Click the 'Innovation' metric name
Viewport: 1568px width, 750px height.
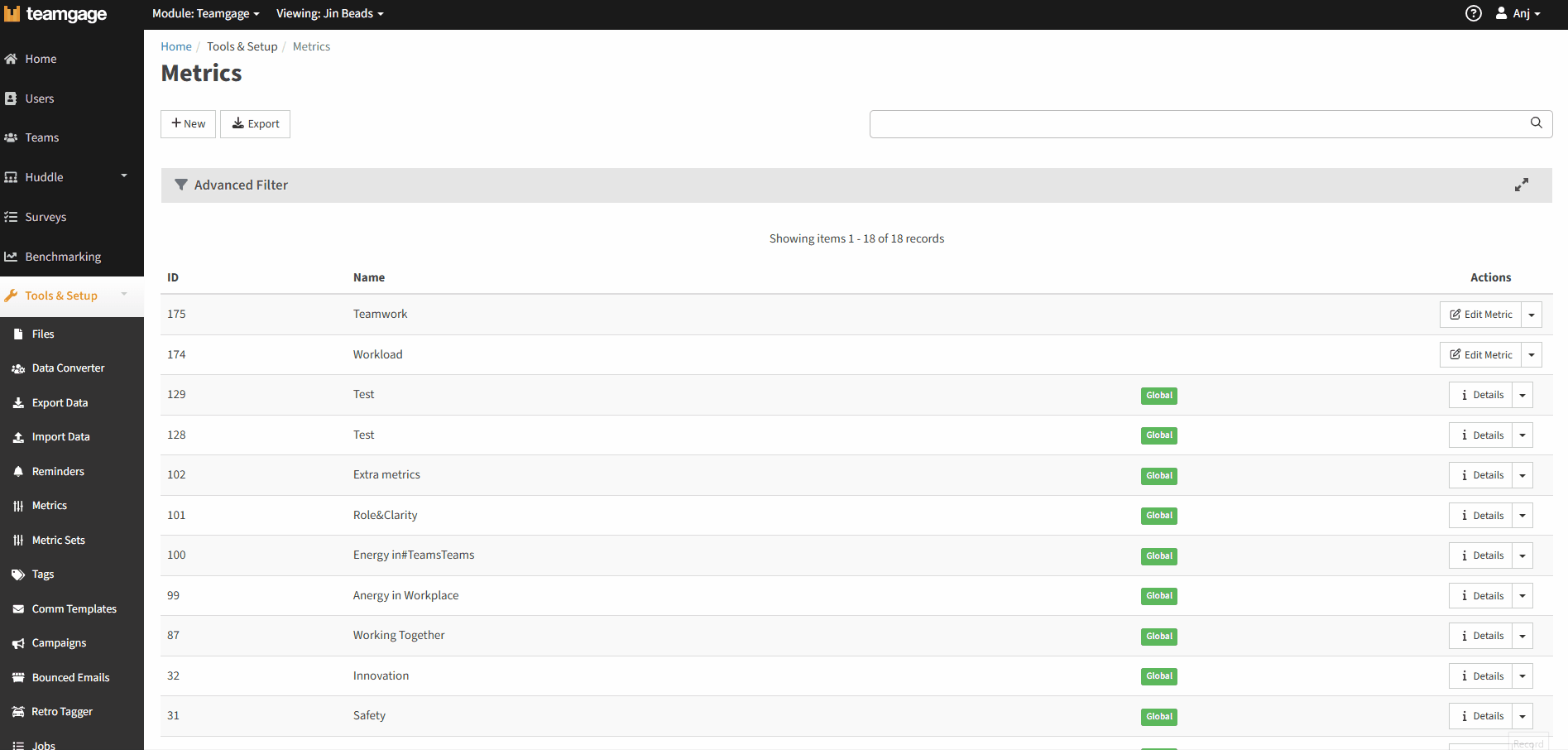(x=381, y=675)
